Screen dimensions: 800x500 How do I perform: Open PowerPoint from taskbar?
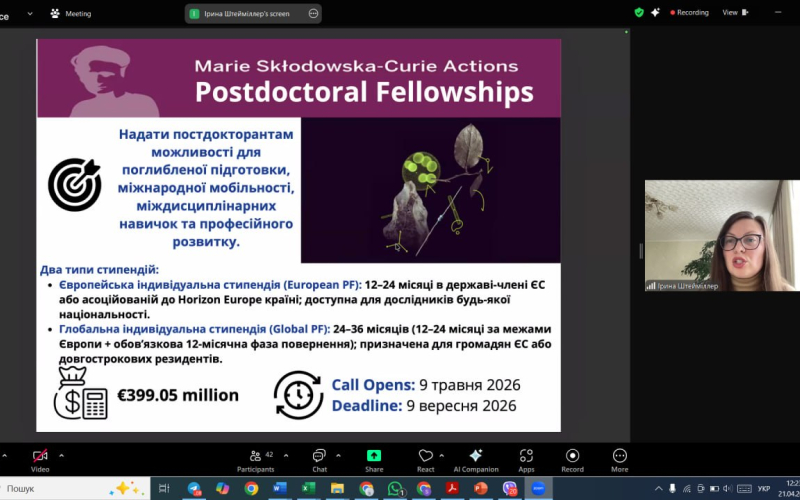[481, 489]
